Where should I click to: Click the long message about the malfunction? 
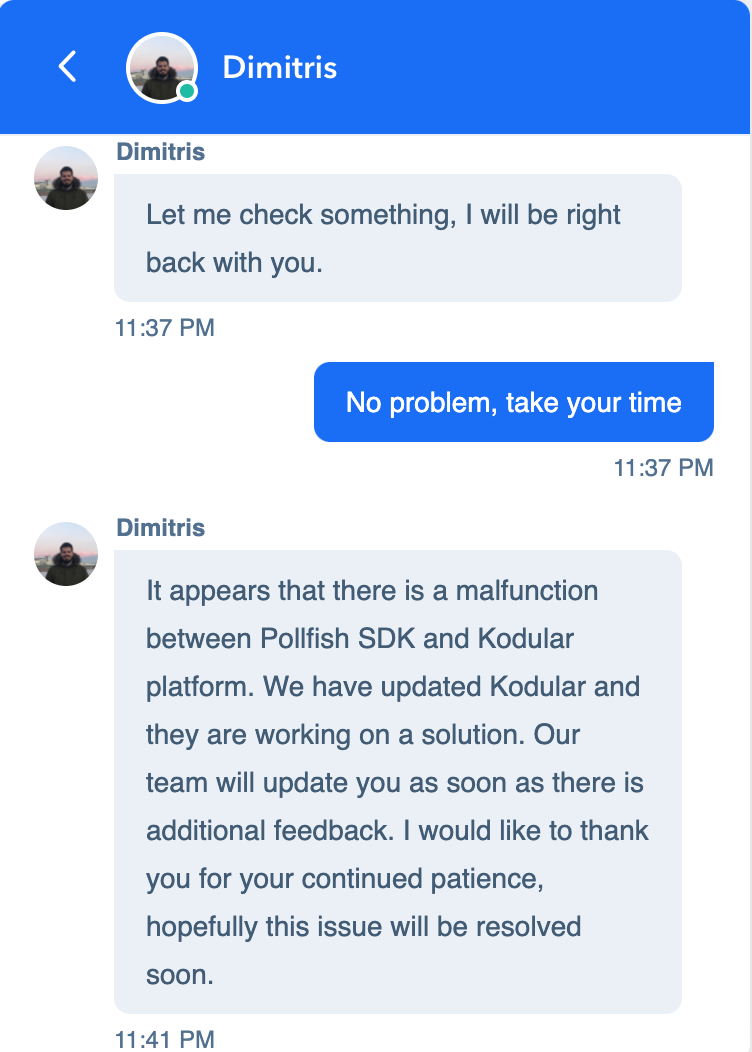(397, 780)
